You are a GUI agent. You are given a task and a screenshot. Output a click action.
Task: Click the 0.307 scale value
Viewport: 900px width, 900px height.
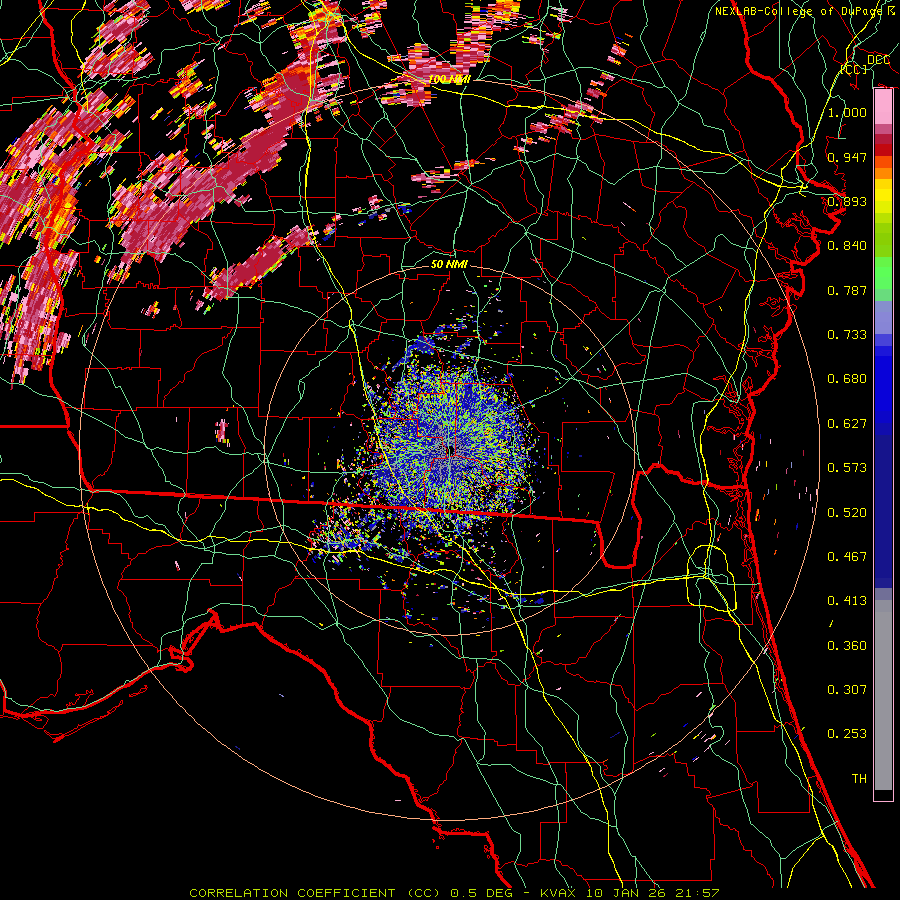click(x=847, y=690)
